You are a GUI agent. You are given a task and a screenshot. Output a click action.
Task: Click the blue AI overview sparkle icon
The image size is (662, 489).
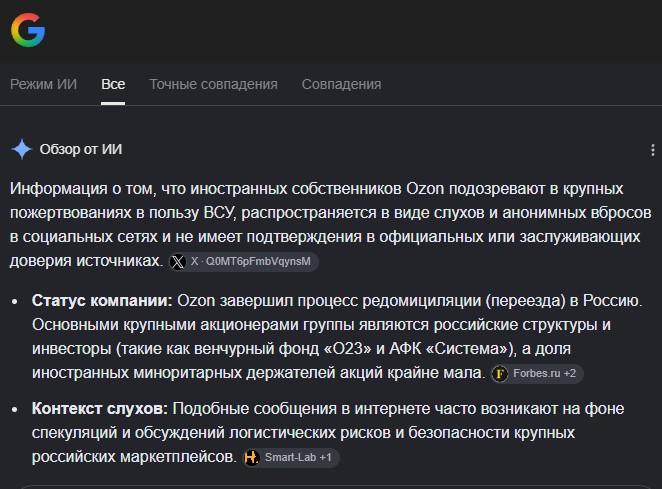tap(22, 149)
